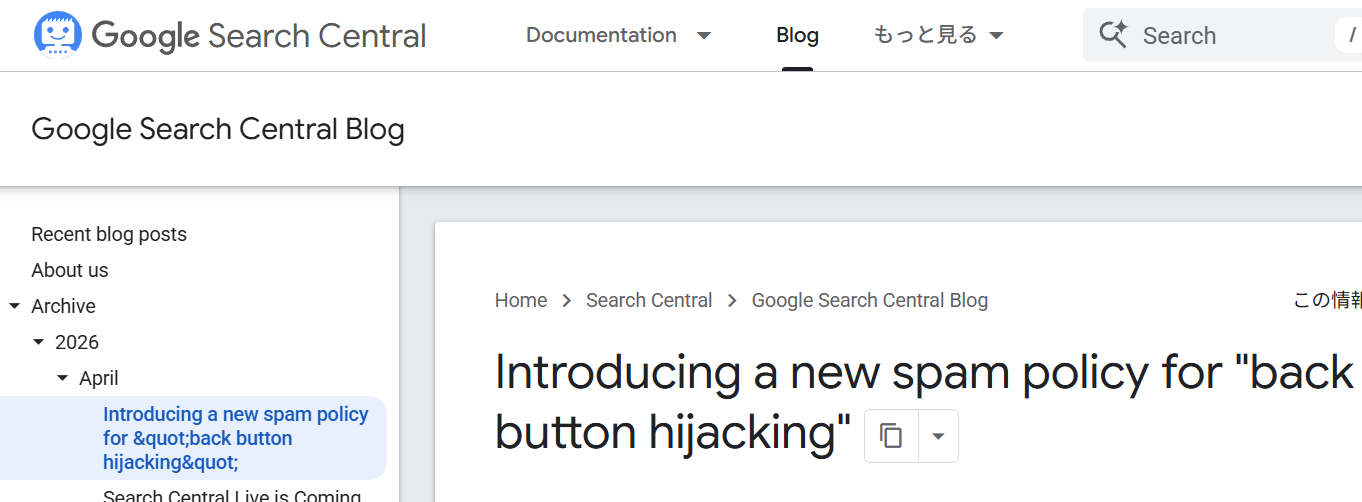1362x502 pixels.
Task: Click the Google Search Central header wordmark
Action: coord(258,36)
